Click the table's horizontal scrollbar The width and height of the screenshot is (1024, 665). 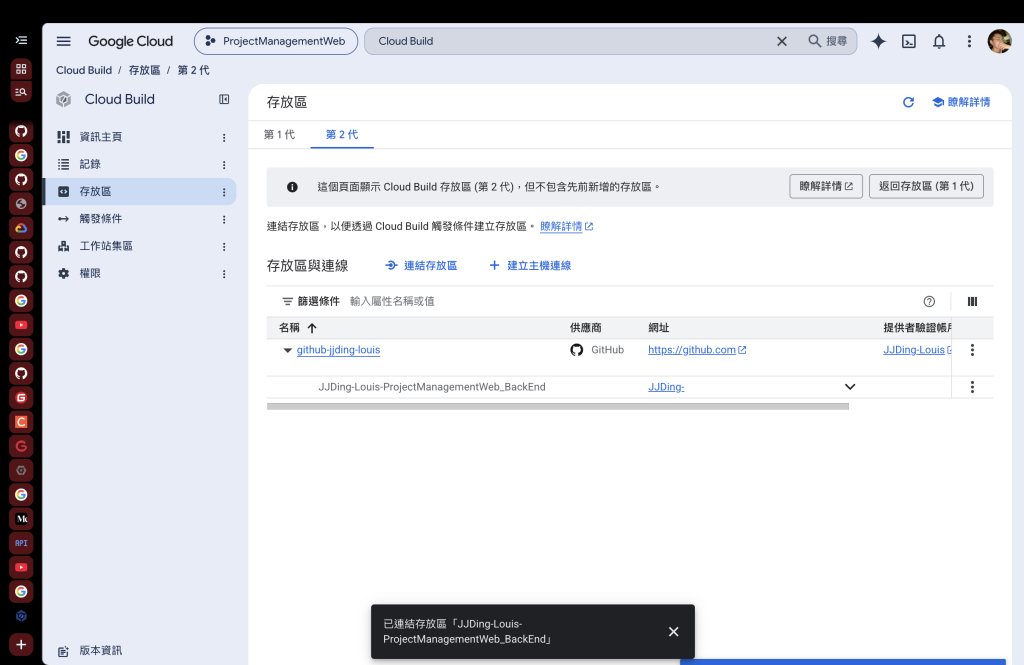(558, 406)
